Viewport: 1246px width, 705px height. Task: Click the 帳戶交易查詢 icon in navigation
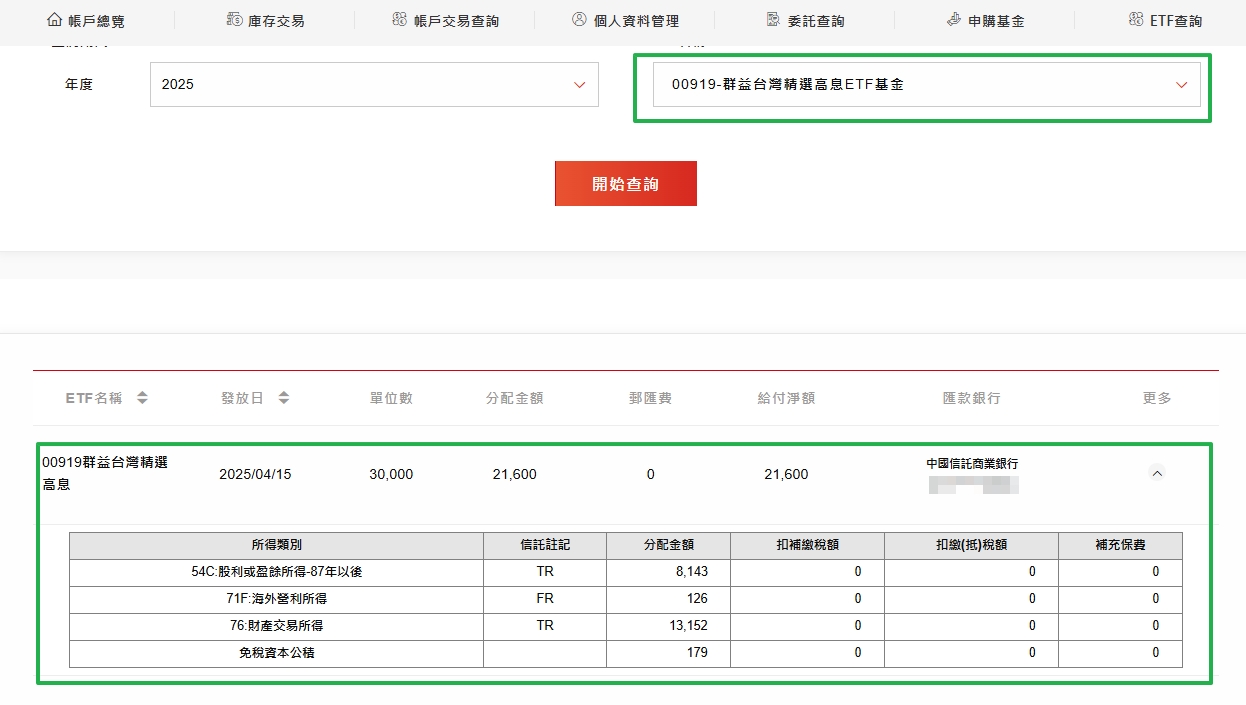(x=399, y=20)
